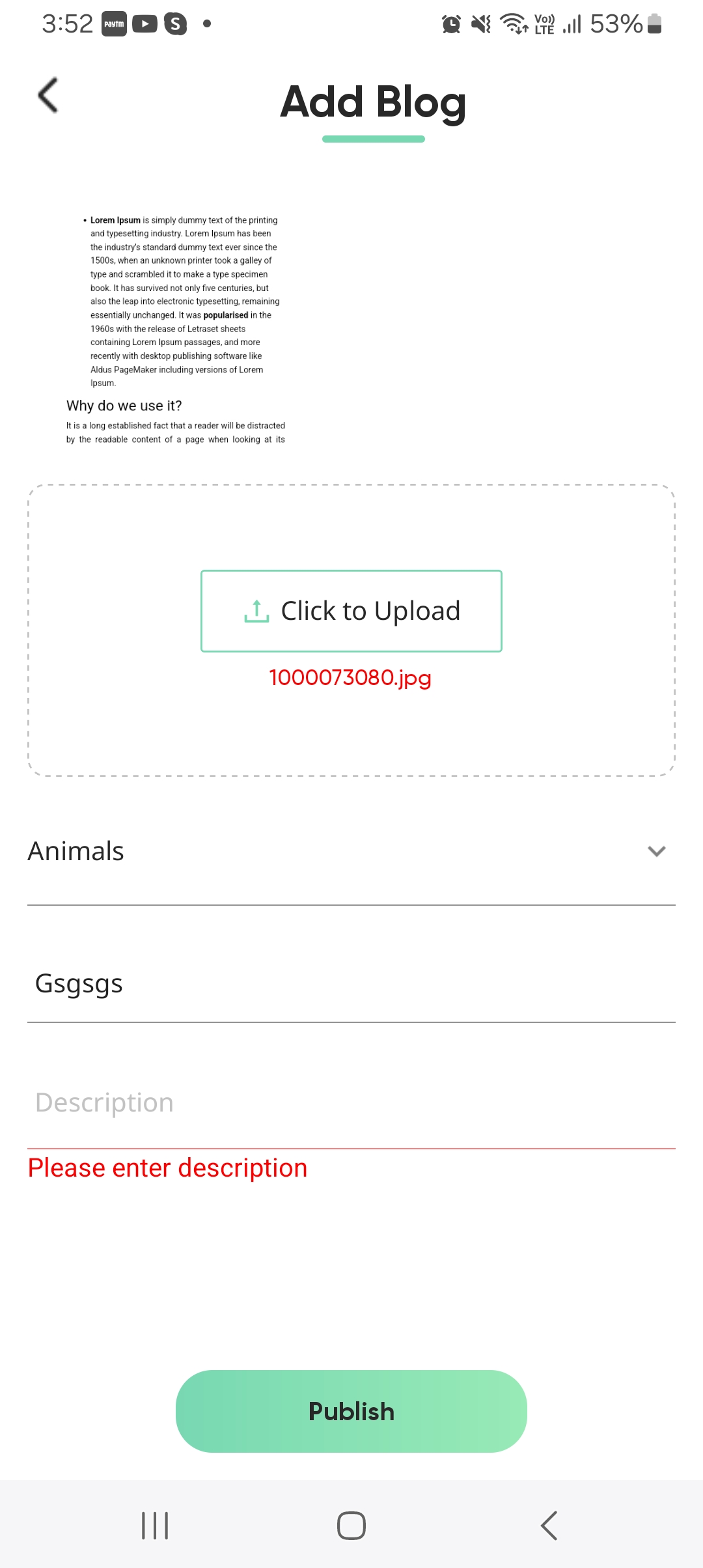The width and height of the screenshot is (703, 1568).
Task: Edit the title field containing Gsgsgs
Action: 350,984
